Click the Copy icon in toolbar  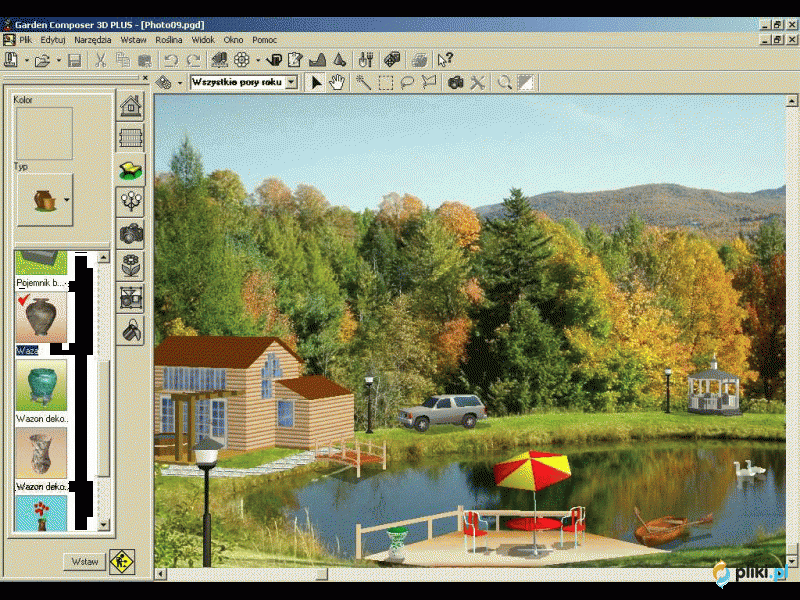(x=123, y=60)
